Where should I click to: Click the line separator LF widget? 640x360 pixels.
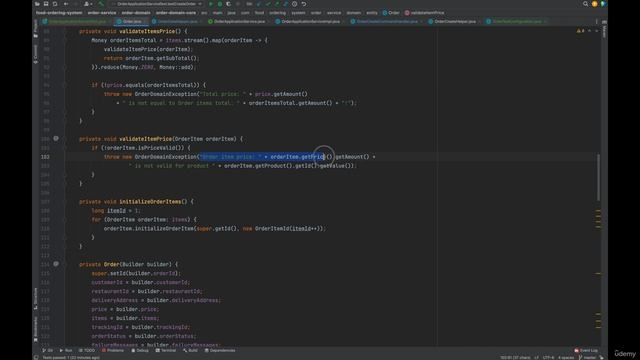point(536,358)
